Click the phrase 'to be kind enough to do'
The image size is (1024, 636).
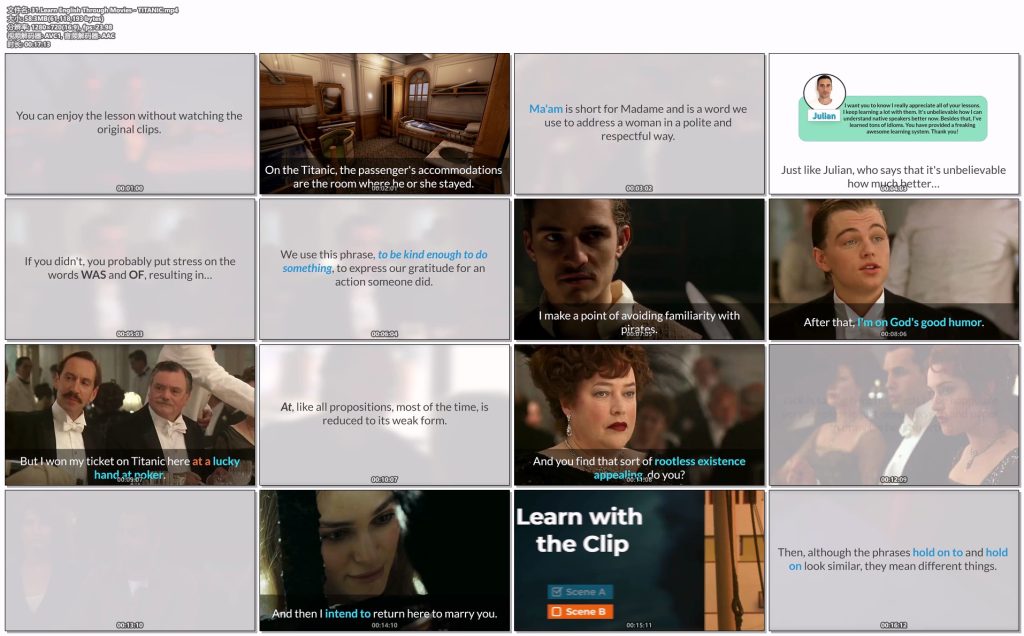[432, 255]
